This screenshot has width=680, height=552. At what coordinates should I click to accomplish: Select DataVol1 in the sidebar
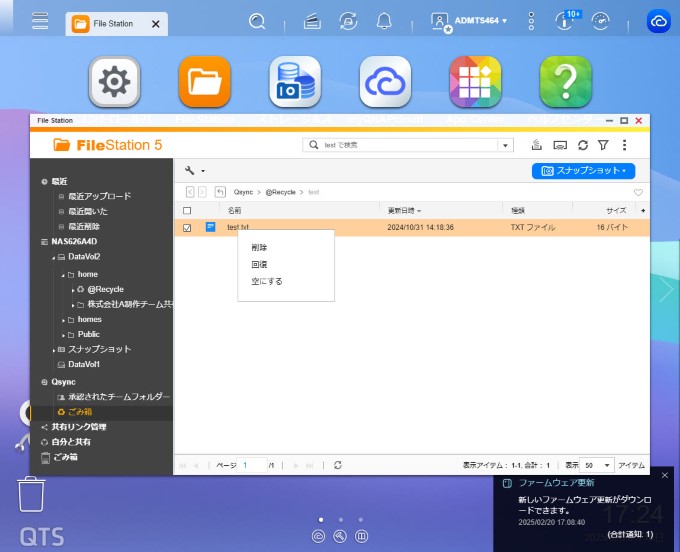(84, 365)
